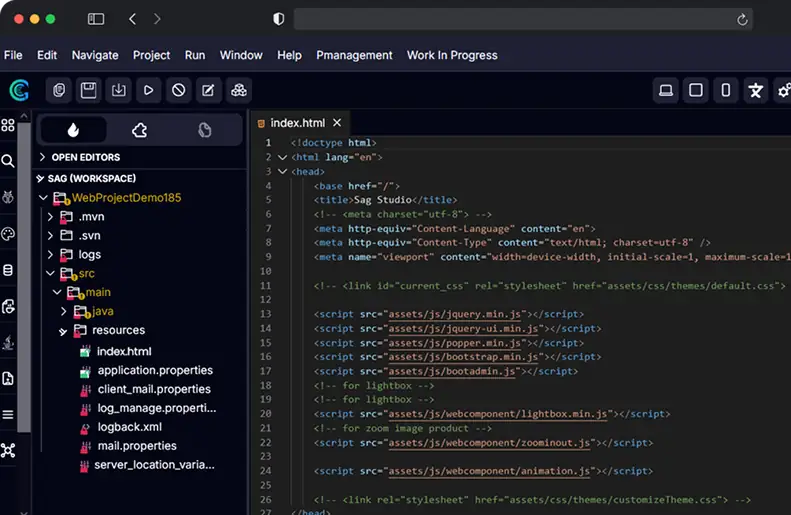Click the translate language icon
The image size is (791, 515).
click(x=755, y=90)
